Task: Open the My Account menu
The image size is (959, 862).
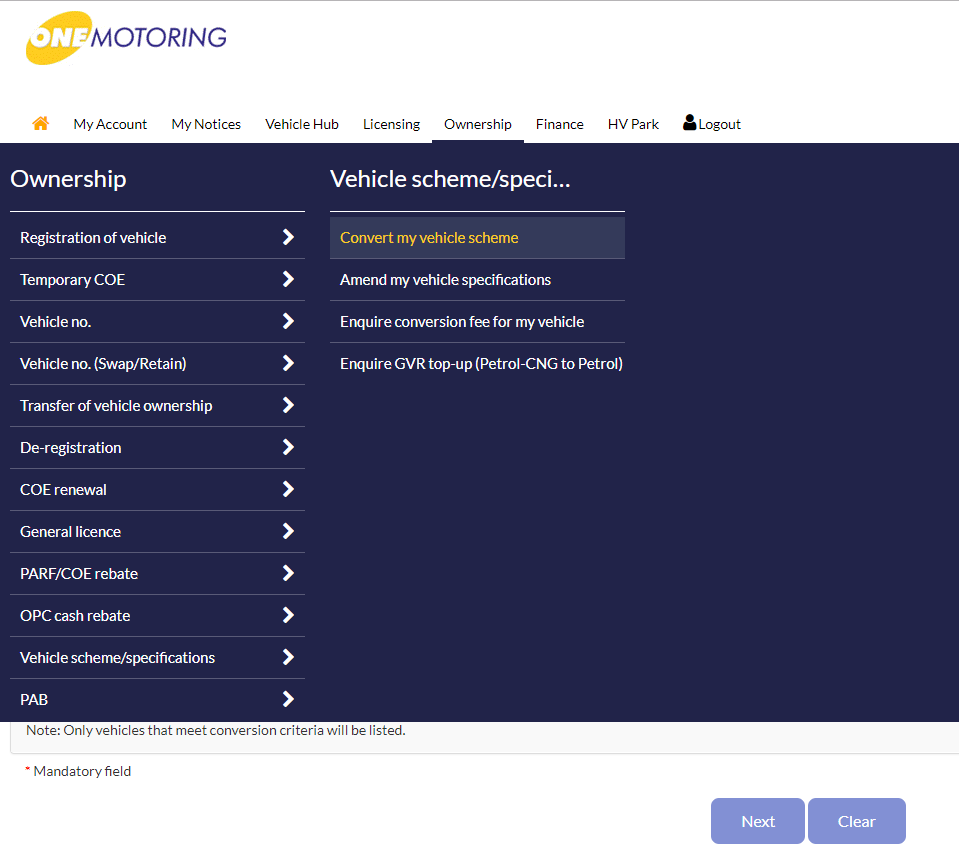Action: [x=110, y=124]
